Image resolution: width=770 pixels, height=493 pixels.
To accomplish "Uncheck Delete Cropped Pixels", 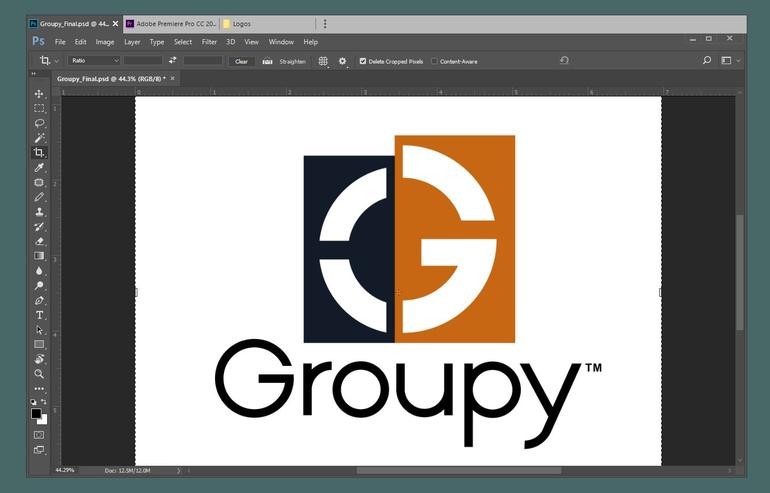I will click(363, 61).
